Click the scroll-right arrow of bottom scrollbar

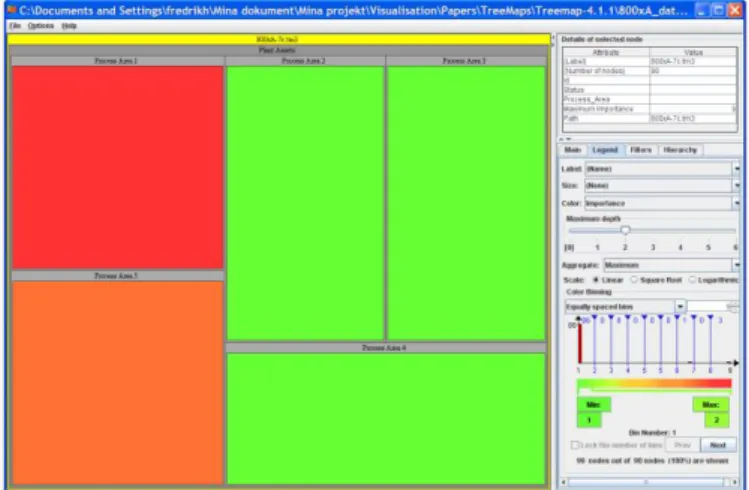(x=735, y=482)
